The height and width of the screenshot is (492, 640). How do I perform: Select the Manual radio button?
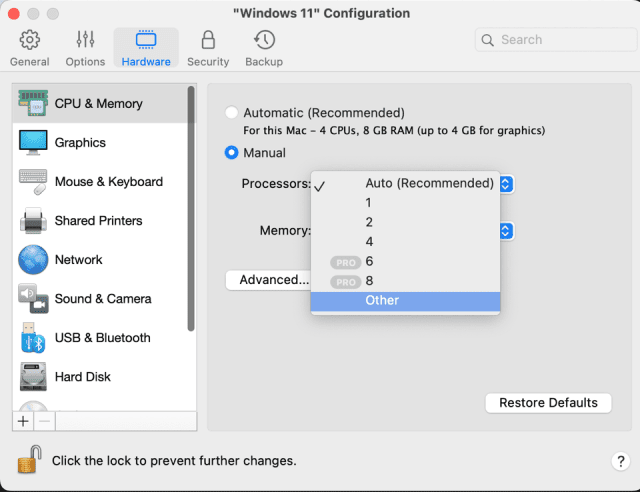pyautogui.click(x=232, y=153)
